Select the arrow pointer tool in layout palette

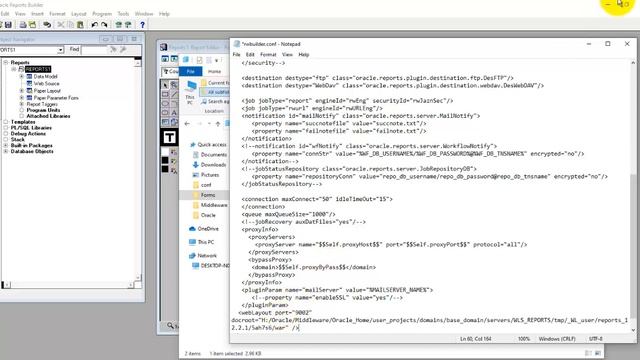click(x=165, y=85)
